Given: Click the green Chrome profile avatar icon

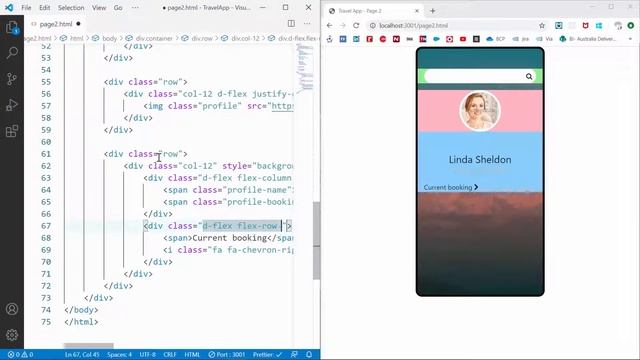Looking at the screenshot, I should [x=631, y=25].
